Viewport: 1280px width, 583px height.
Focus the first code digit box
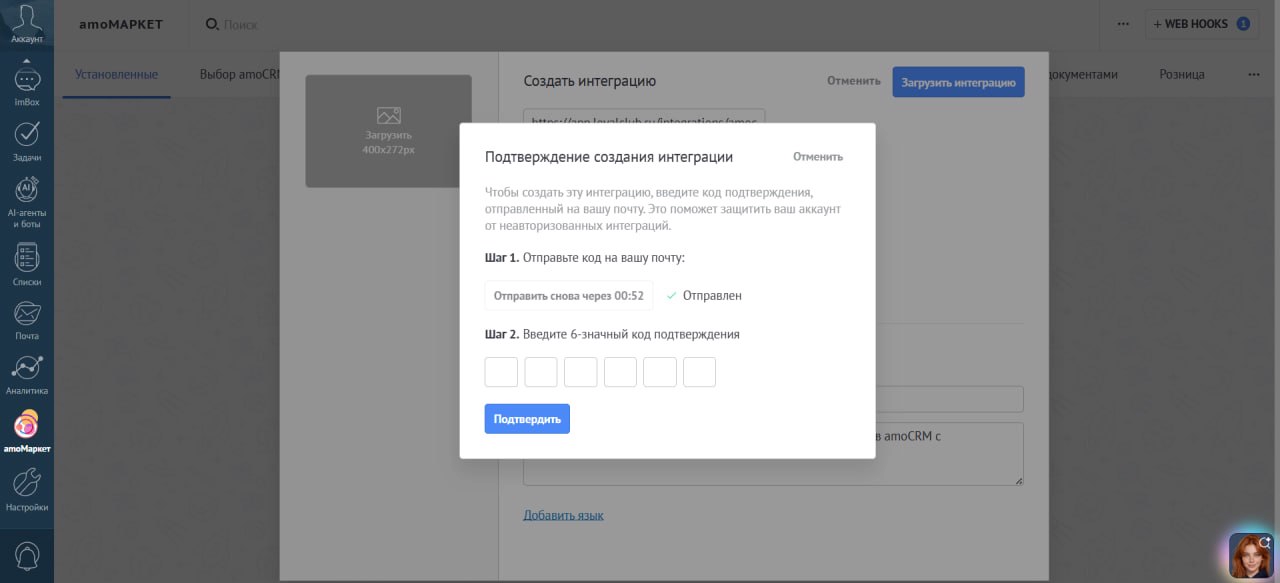coord(501,372)
